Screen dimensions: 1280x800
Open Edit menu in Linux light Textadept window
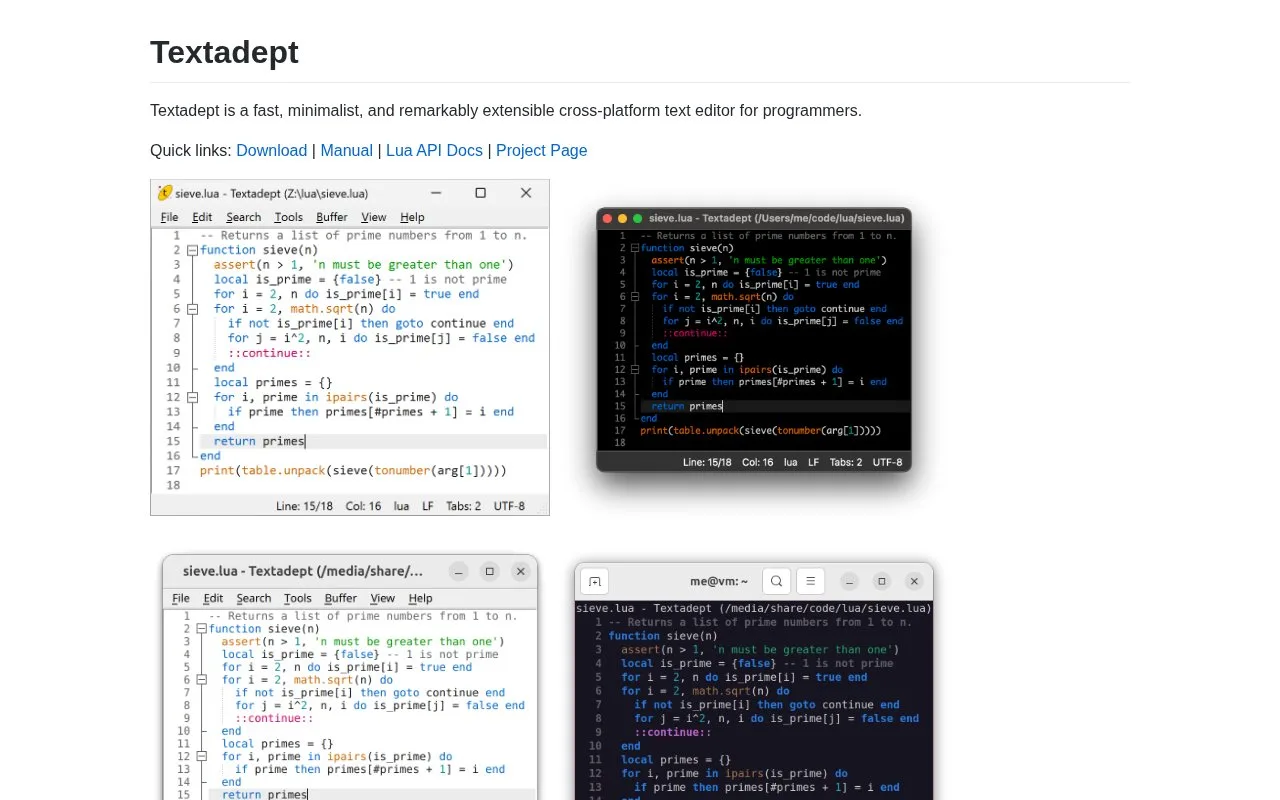point(213,598)
